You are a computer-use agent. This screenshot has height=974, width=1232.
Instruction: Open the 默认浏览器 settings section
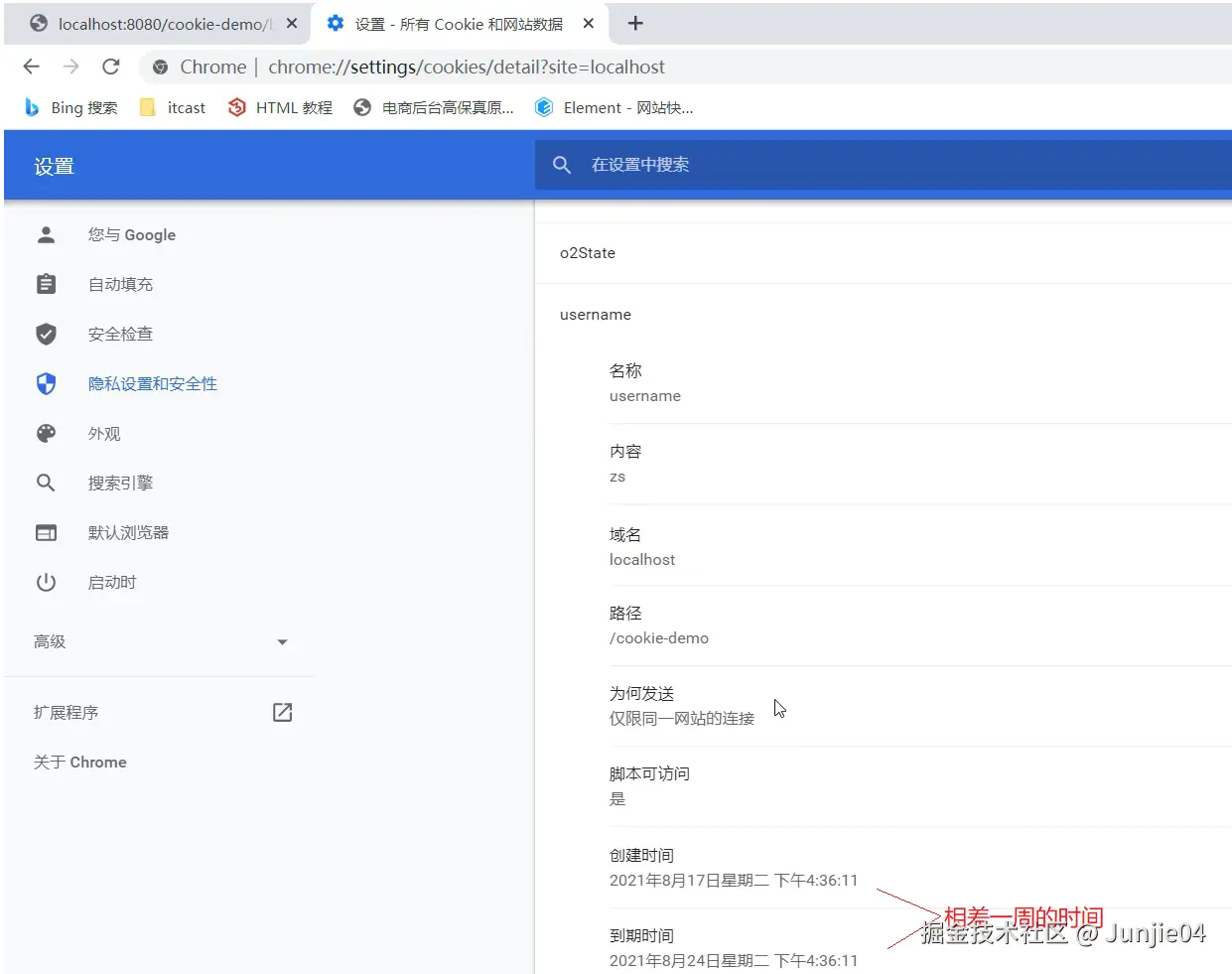[x=128, y=532]
